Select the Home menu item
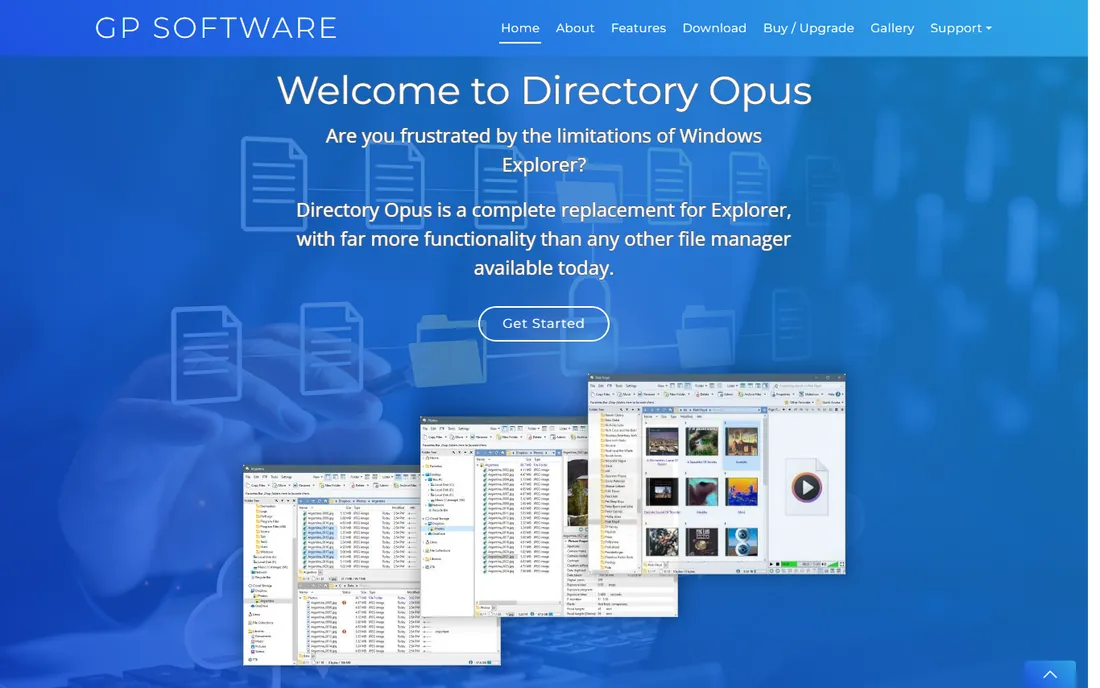This screenshot has height=688, width=1100. (520, 28)
